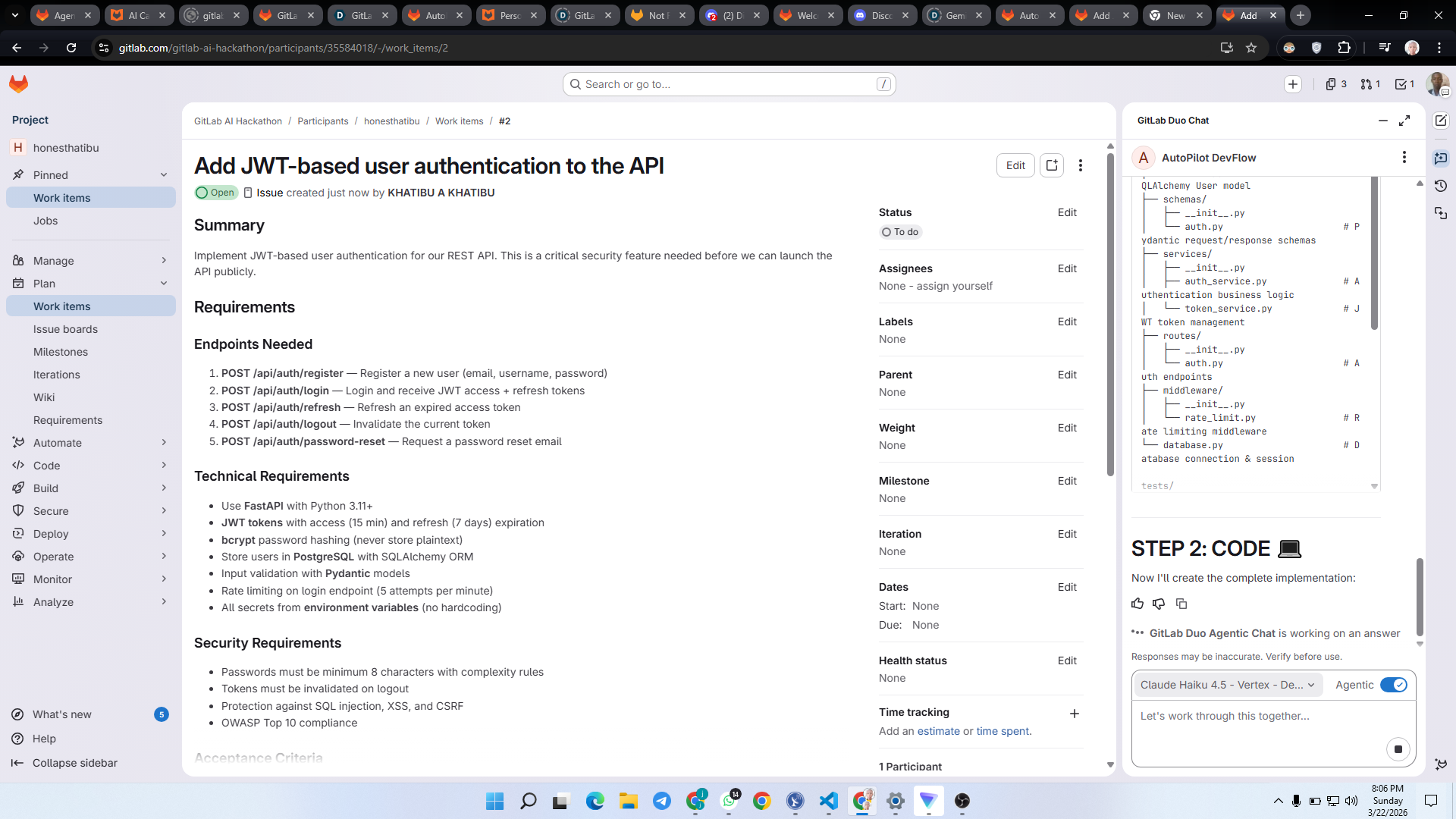The height and width of the screenshot is (819, 1456).
Task: Click the time spent link
Action: 1003,731
